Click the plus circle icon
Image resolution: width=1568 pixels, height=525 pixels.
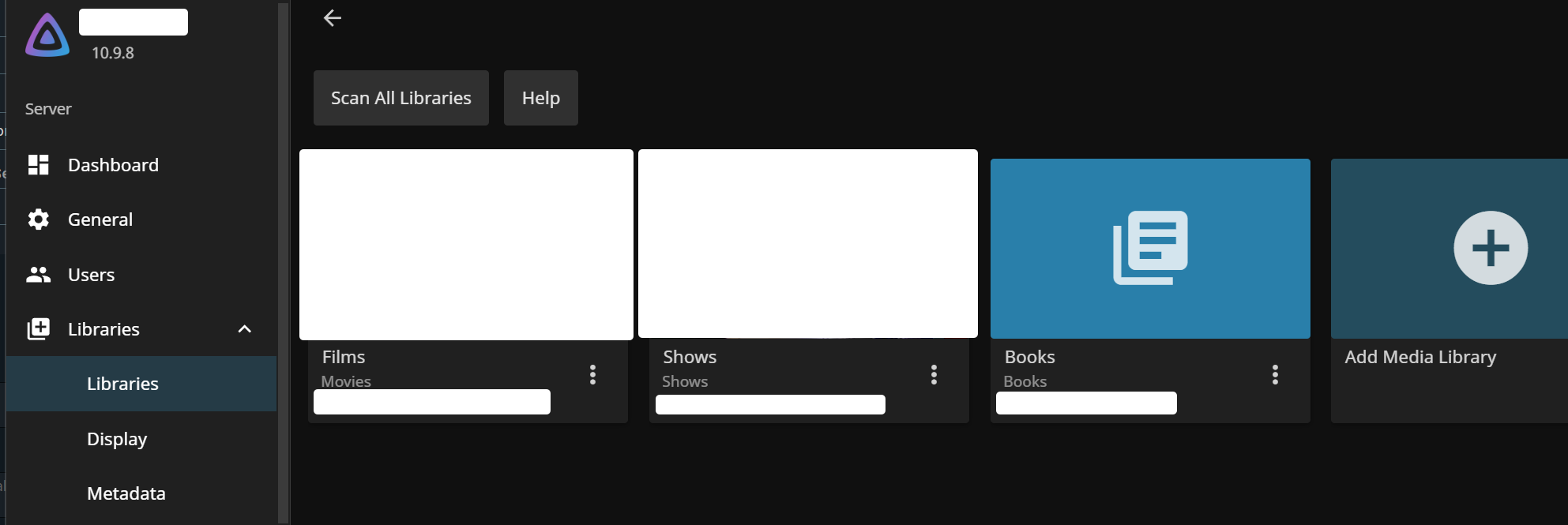click(x=1490, y=248)
